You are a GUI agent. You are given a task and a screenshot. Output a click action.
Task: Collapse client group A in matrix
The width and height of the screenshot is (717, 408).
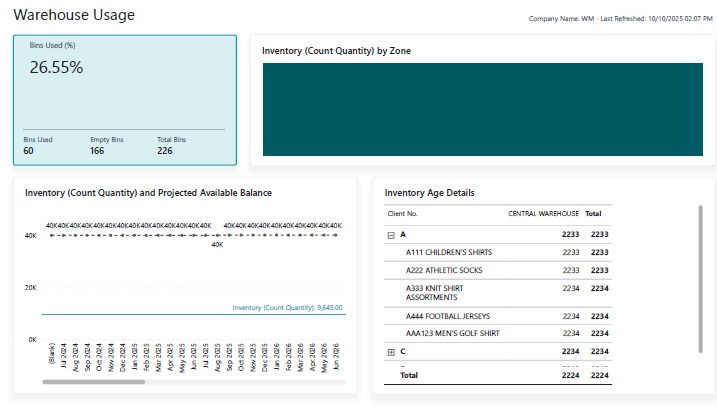coord(391,235)
